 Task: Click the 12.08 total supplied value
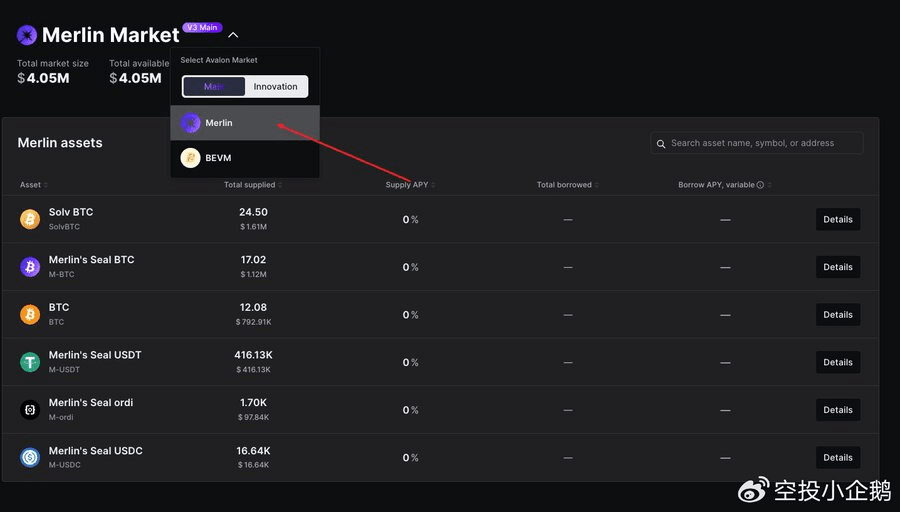pyautogui.click(x=253, y=307)
